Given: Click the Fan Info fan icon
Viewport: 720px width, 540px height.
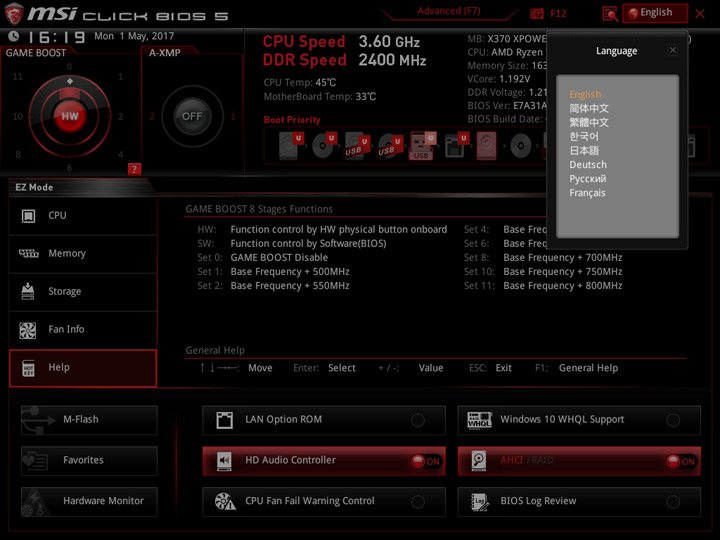Looking at the screenshot, I should coord(28,330).
